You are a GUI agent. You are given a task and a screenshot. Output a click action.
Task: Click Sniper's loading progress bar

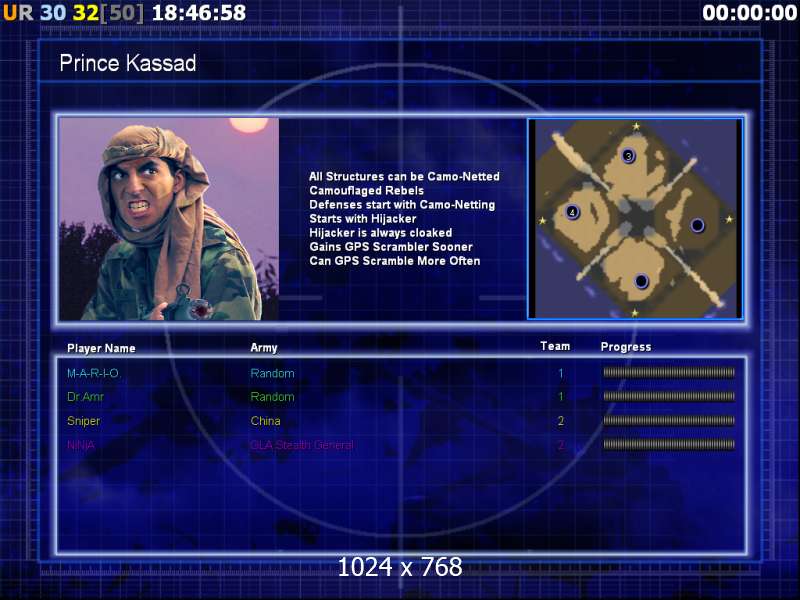pos(669,420)
